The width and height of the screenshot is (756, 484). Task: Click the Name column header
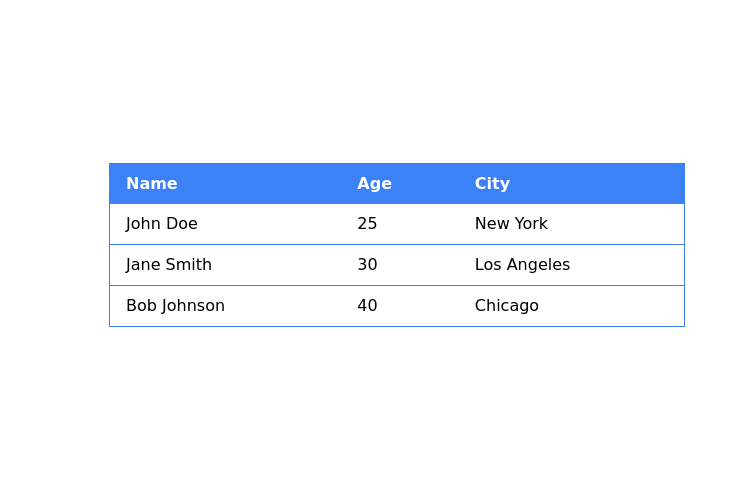pos(151,184)
